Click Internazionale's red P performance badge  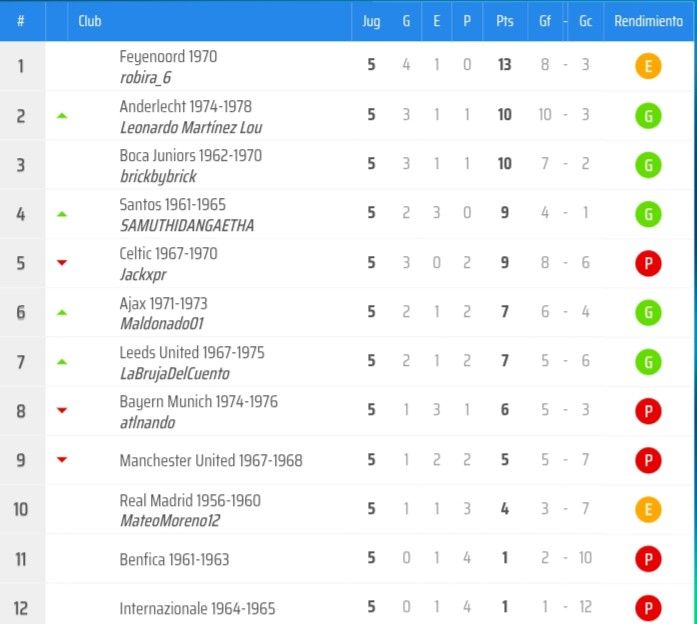point(648,608)
